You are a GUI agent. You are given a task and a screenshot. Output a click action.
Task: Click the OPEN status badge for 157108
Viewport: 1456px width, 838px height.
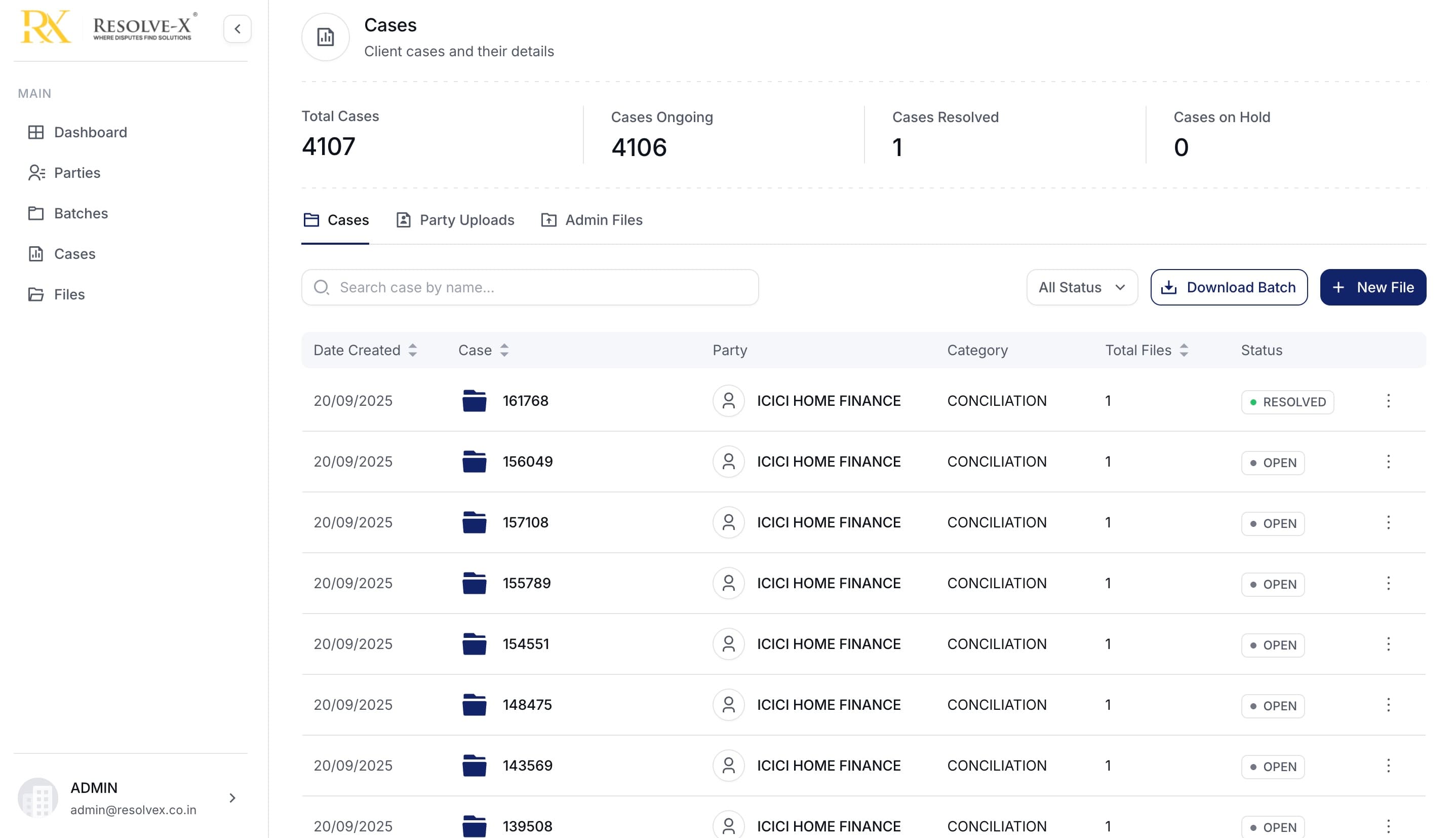[x=1273, y=524]
